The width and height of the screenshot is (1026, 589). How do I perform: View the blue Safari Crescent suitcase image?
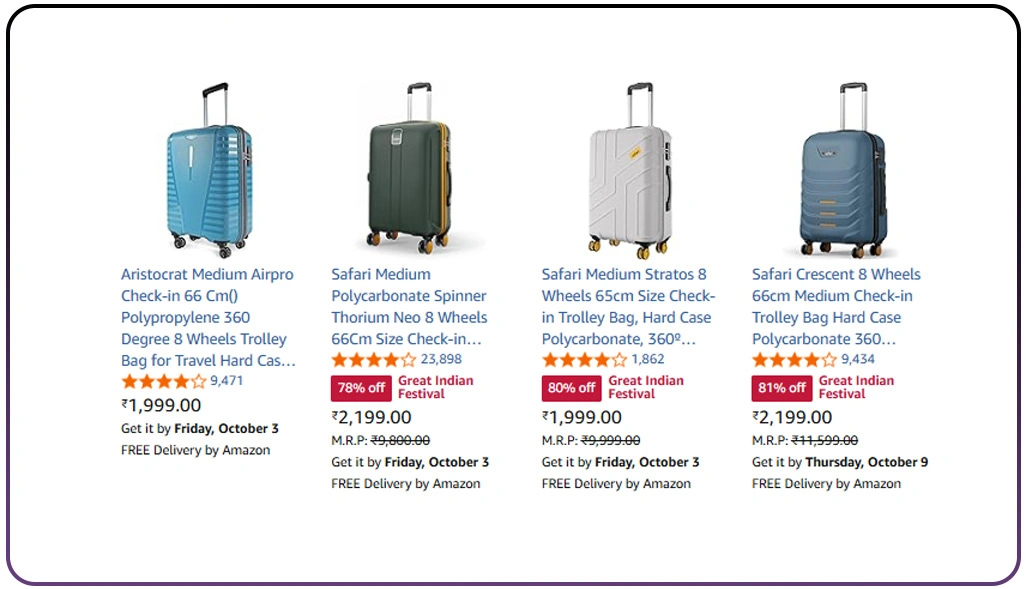pos(843,172)
